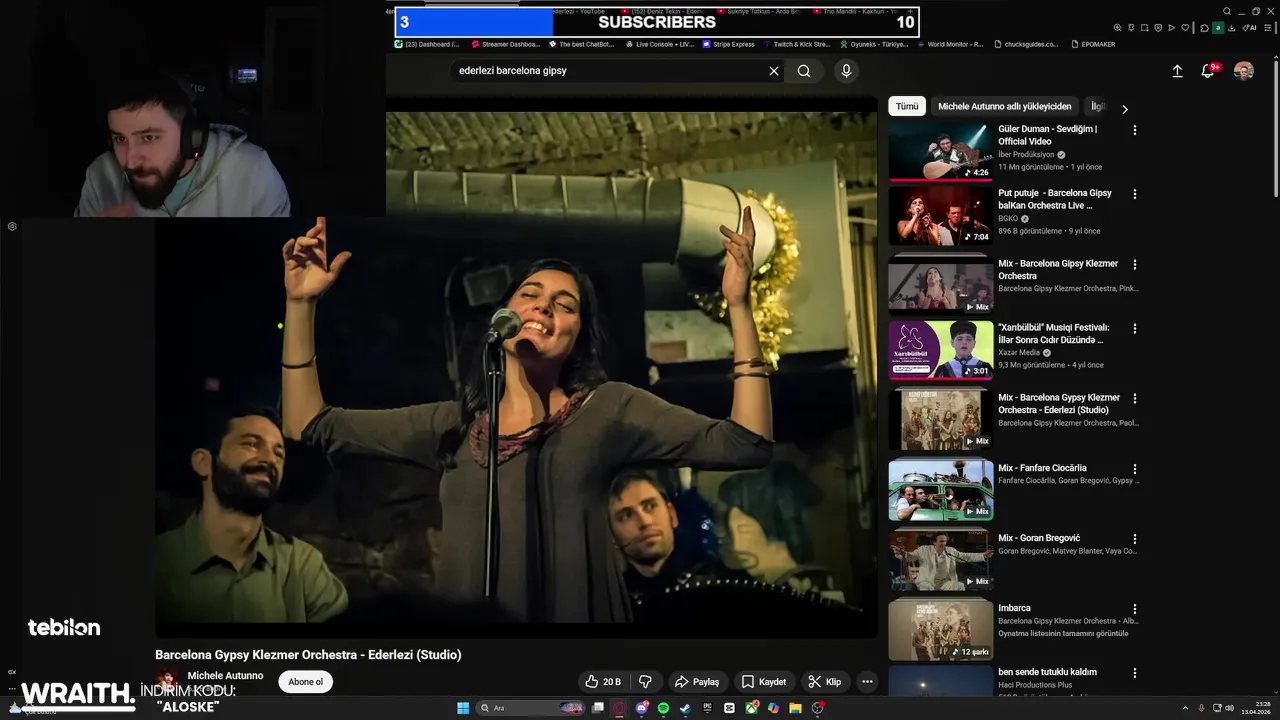Screen dimensions: 1280x720
Task: Open Epic Games Launcher from taskbar
Action: (708, 708)
